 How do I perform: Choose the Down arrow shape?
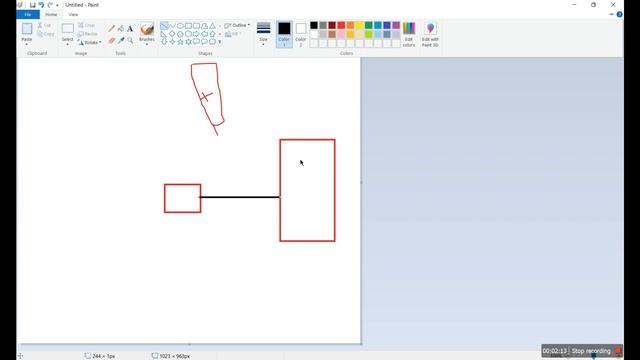pos(164,42)
